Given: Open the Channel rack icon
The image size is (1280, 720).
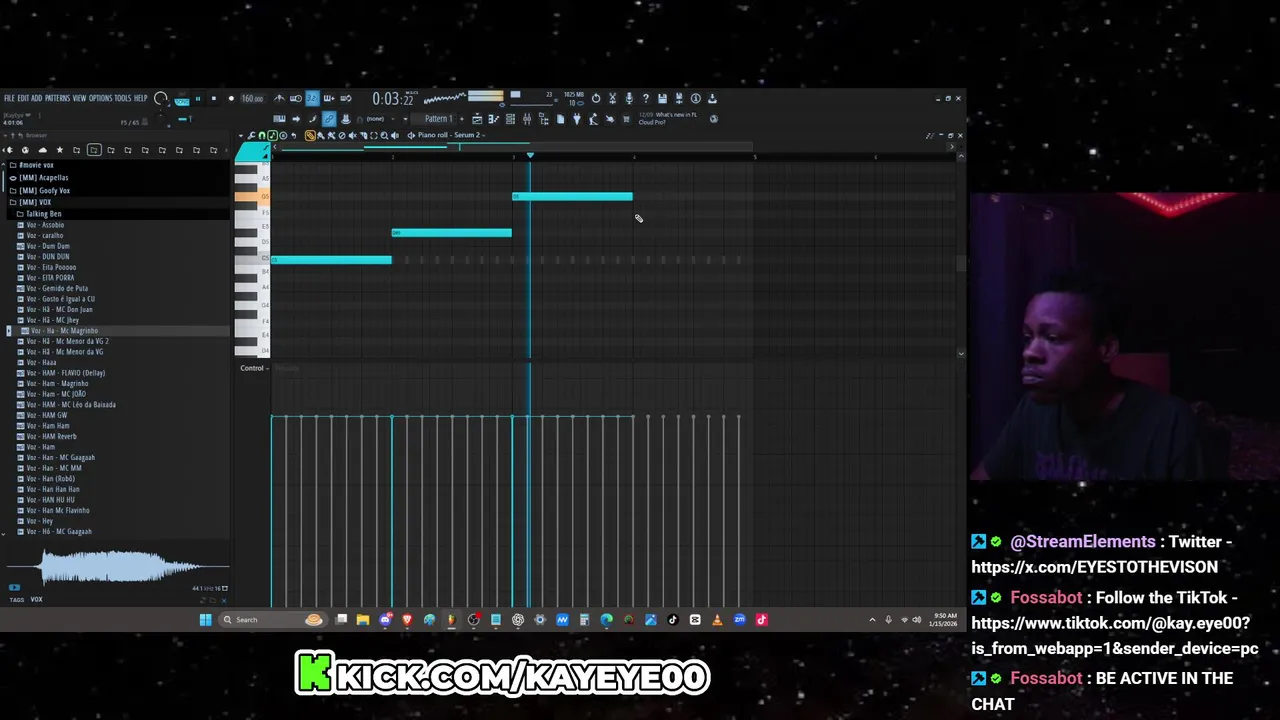Looking at the screenshot, I should 510,118.
